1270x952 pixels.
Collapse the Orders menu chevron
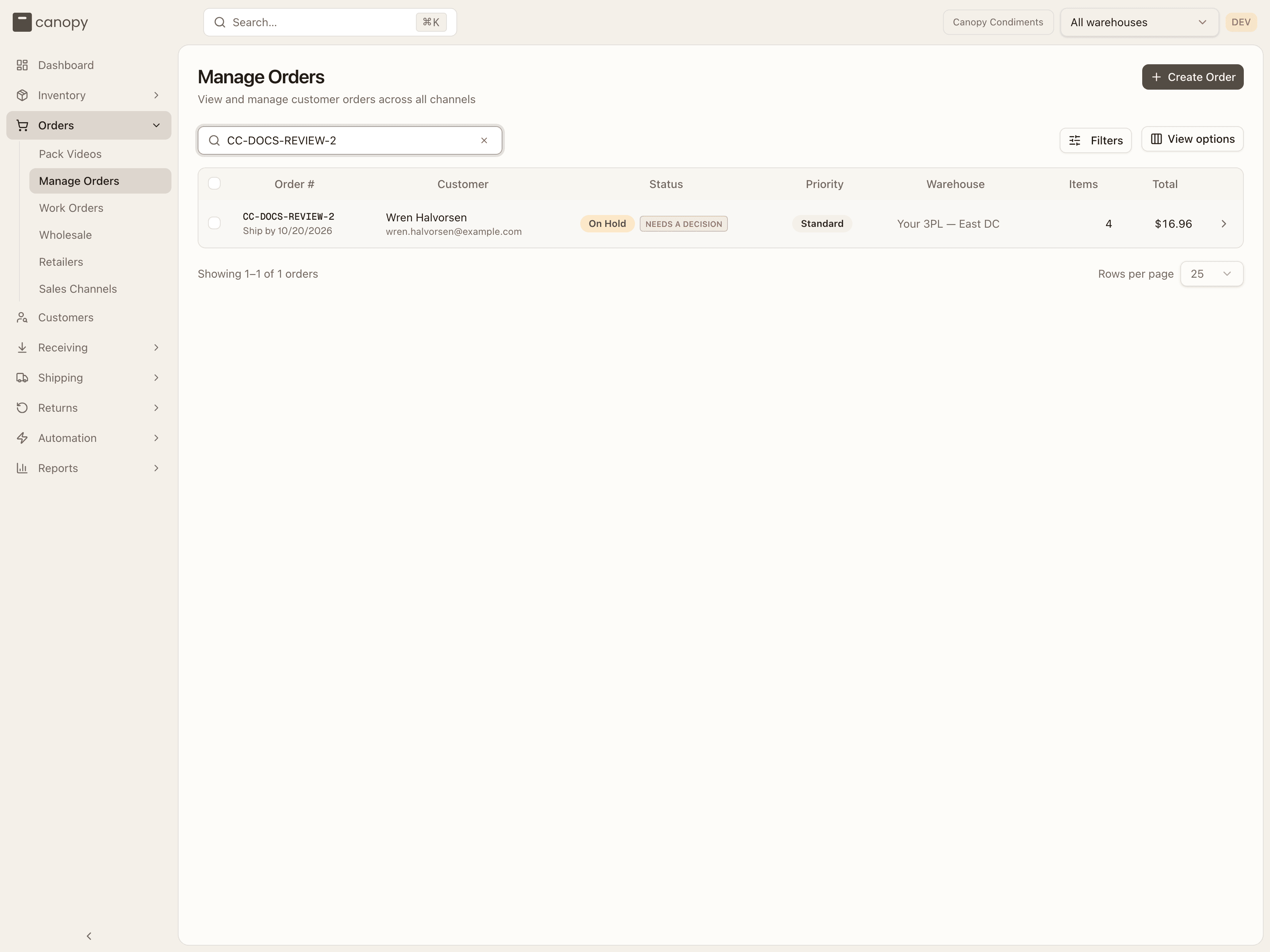point(156,126)
